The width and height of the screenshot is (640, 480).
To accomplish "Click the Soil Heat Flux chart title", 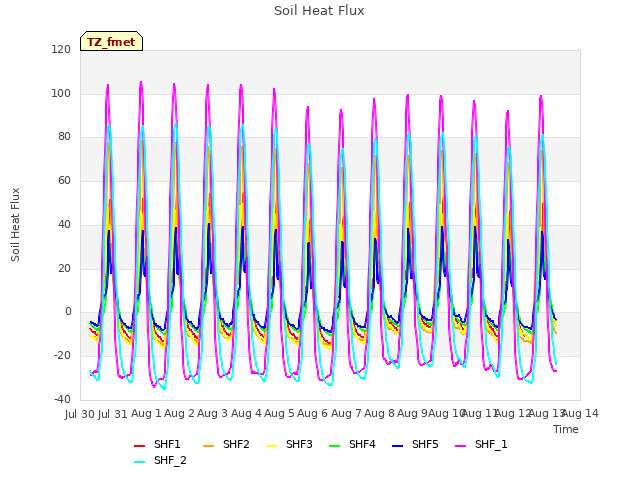I will [x=319, y=11].
